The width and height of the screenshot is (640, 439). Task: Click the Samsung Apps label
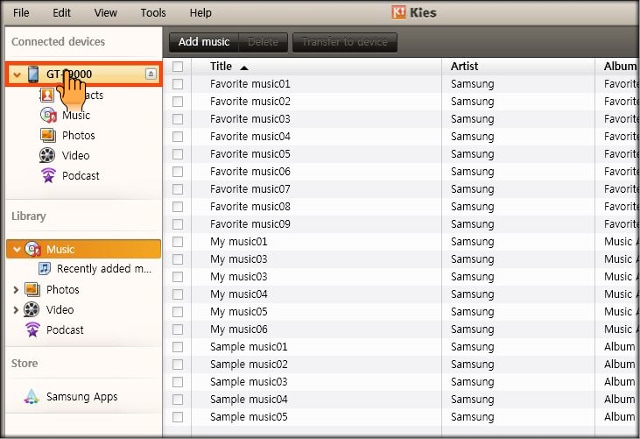(82, 397)
